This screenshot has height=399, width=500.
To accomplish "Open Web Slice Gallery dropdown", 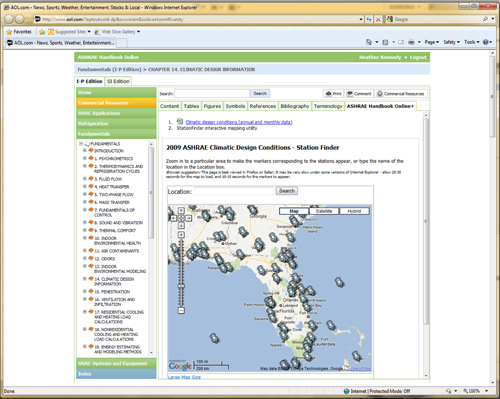I will [117, 32].
